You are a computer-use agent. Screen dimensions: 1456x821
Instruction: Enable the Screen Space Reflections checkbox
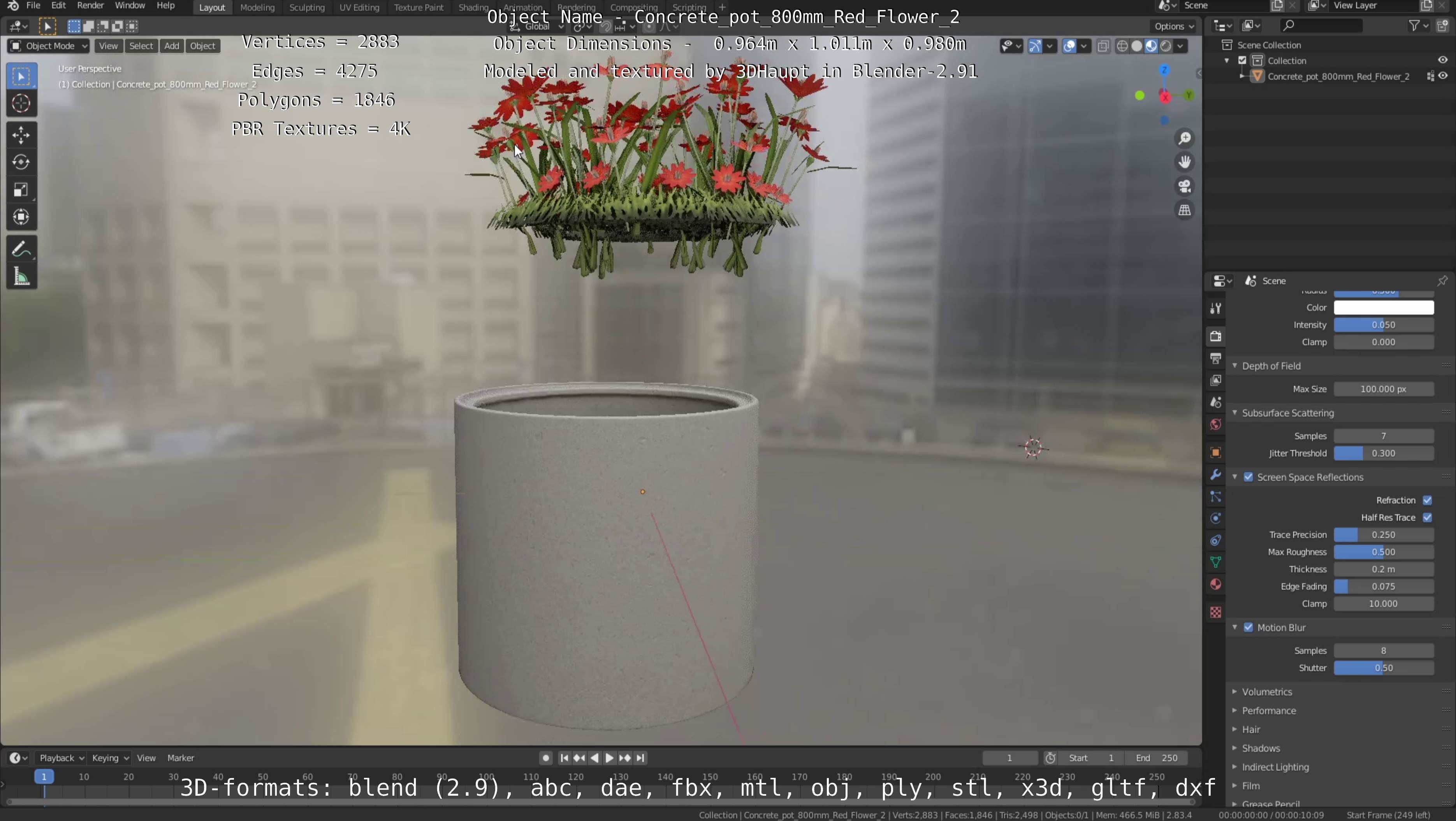point(1248,478)
